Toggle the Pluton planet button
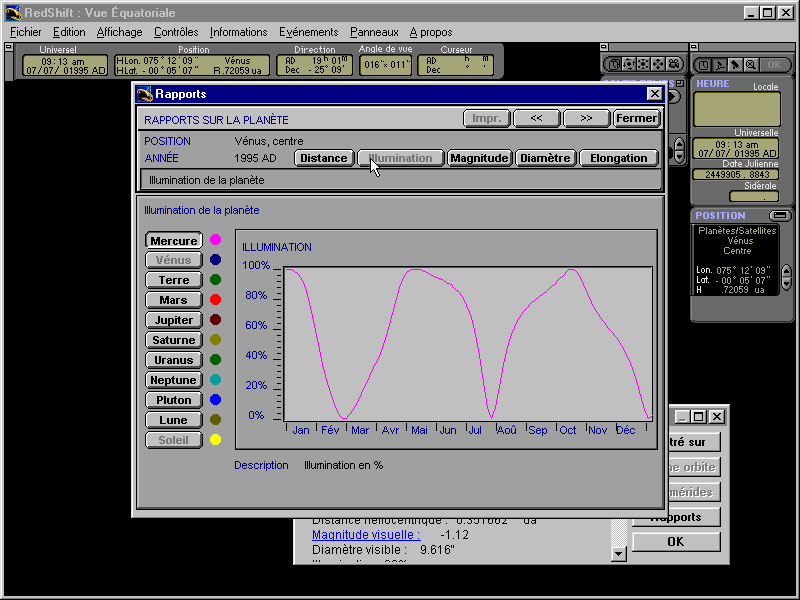 click(173, 400)
